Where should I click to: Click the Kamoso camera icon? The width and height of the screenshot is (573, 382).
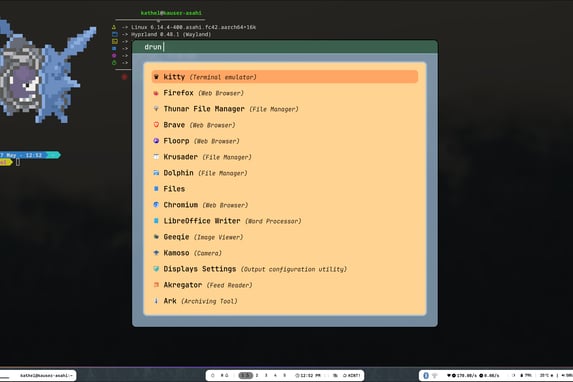coord(156,253)
